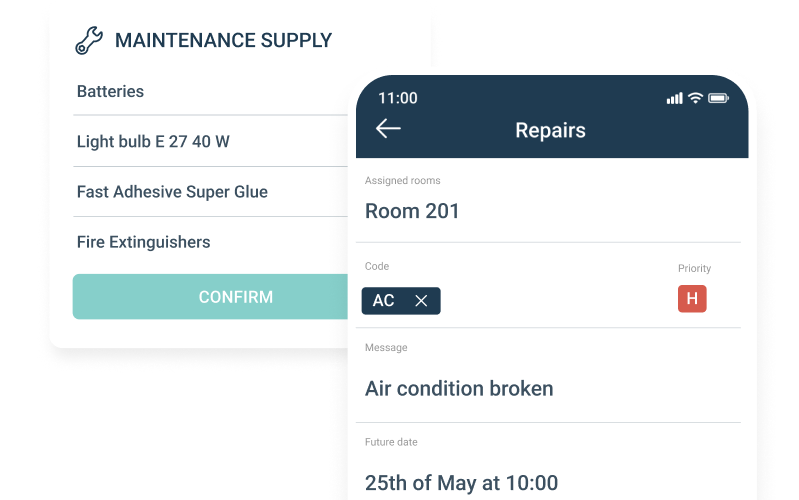Tap the Wi-Fi status icon
The height and width of the screenshot is (500, 799).
[695, 98]
